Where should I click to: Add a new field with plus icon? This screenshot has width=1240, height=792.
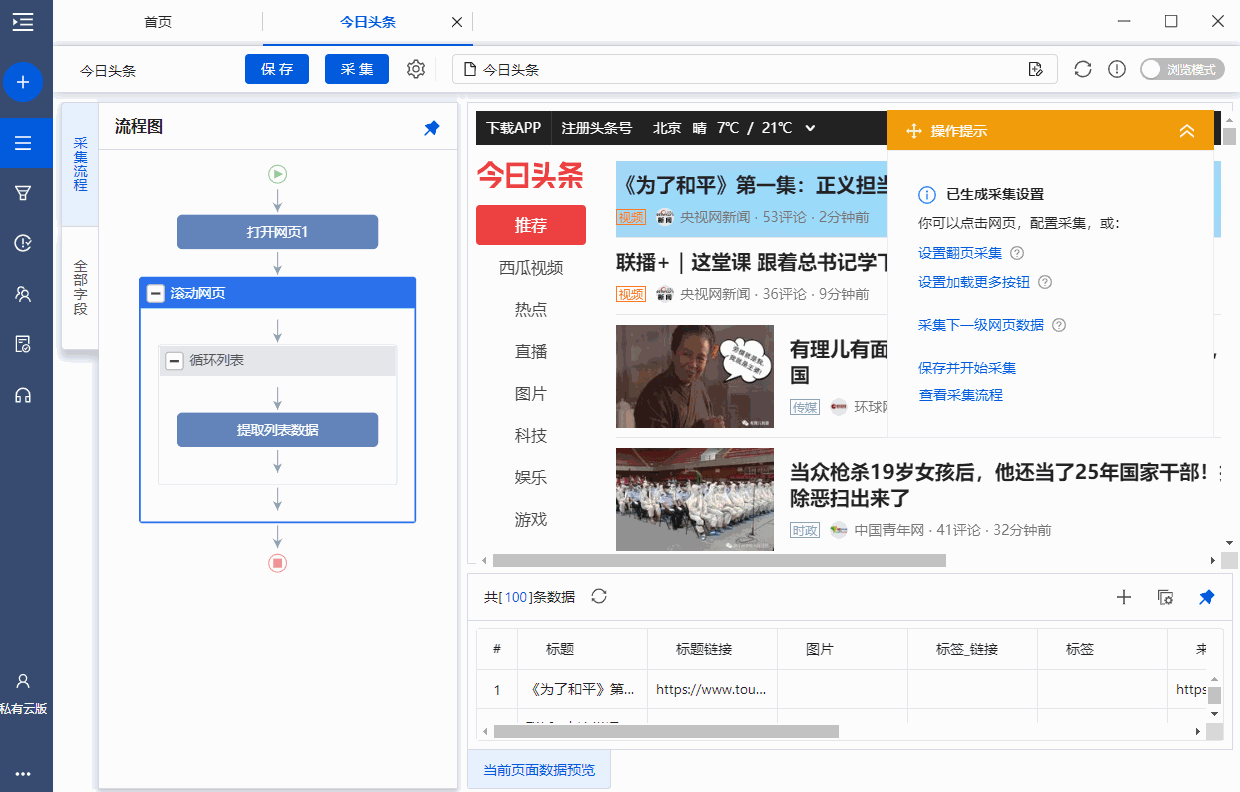(1123, 597)
